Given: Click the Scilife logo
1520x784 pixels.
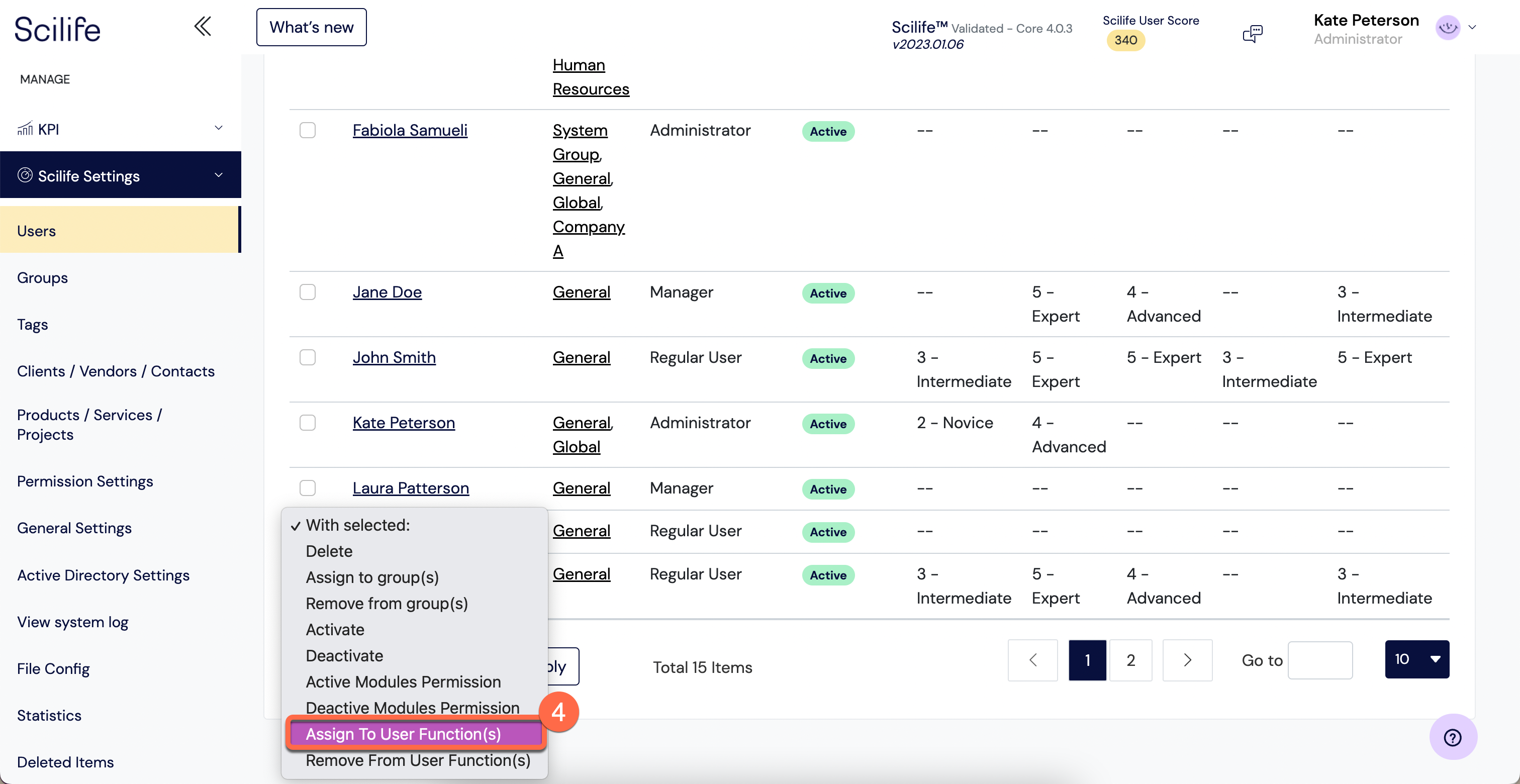Looking at the screenshot, I should click(x=58, y=28).
